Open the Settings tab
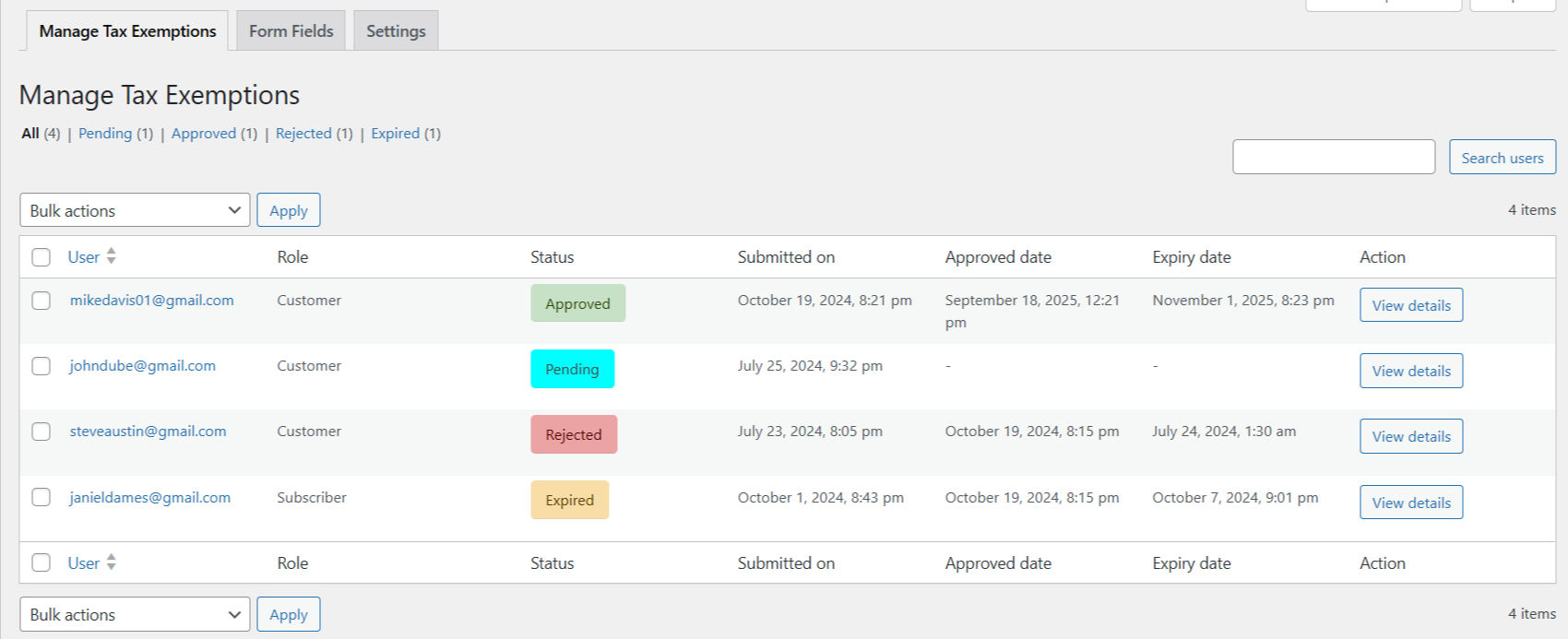The image size is (1568, 639). click(x=396, y=31)
